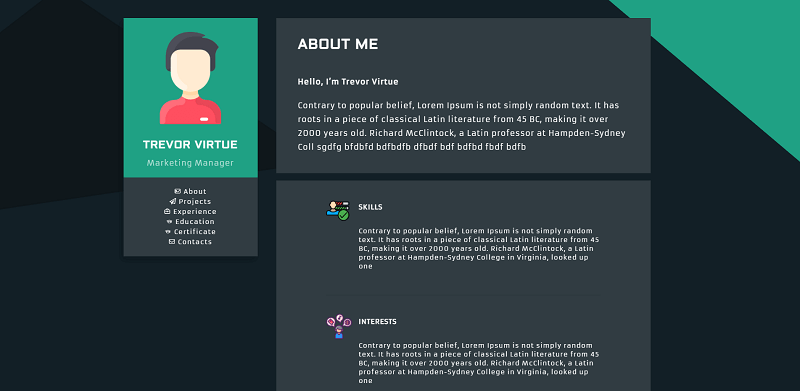800x391 pixels.
Task: Click the profile avatar illustration
Action: coord(190,78)
